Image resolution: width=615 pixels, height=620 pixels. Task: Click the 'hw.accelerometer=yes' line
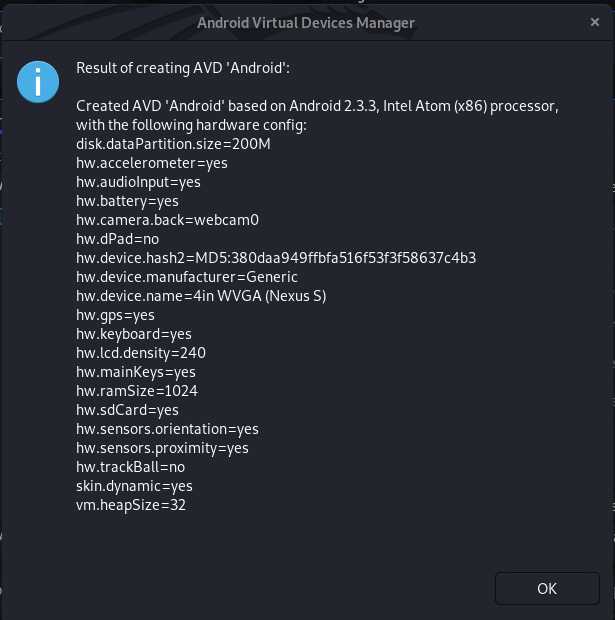pos(152,163)
